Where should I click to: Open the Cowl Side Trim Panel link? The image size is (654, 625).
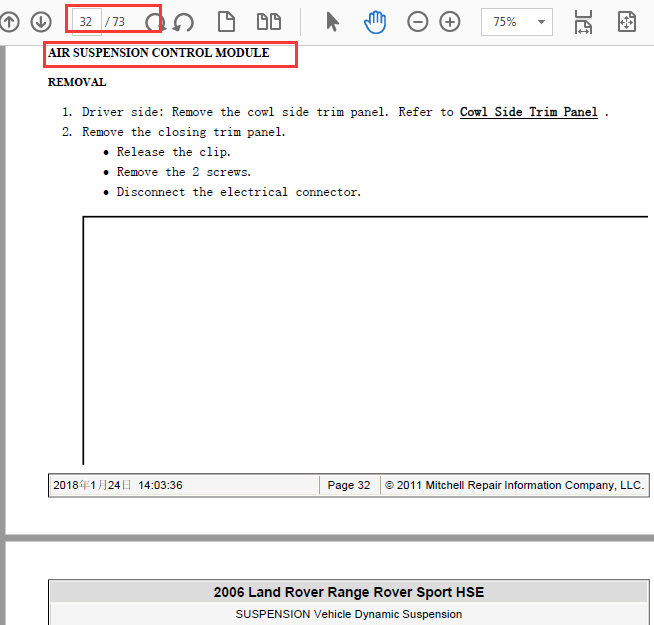[528, 112]
